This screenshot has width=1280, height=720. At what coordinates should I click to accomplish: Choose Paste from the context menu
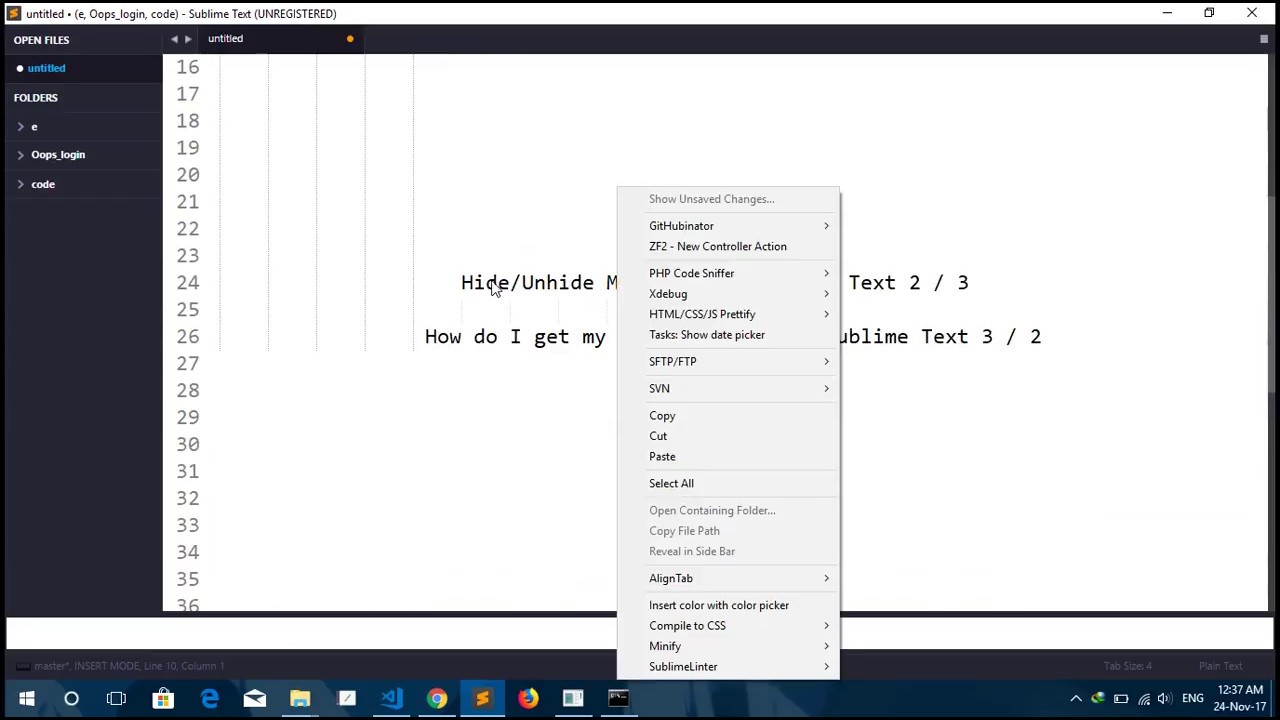pos(728,456)
